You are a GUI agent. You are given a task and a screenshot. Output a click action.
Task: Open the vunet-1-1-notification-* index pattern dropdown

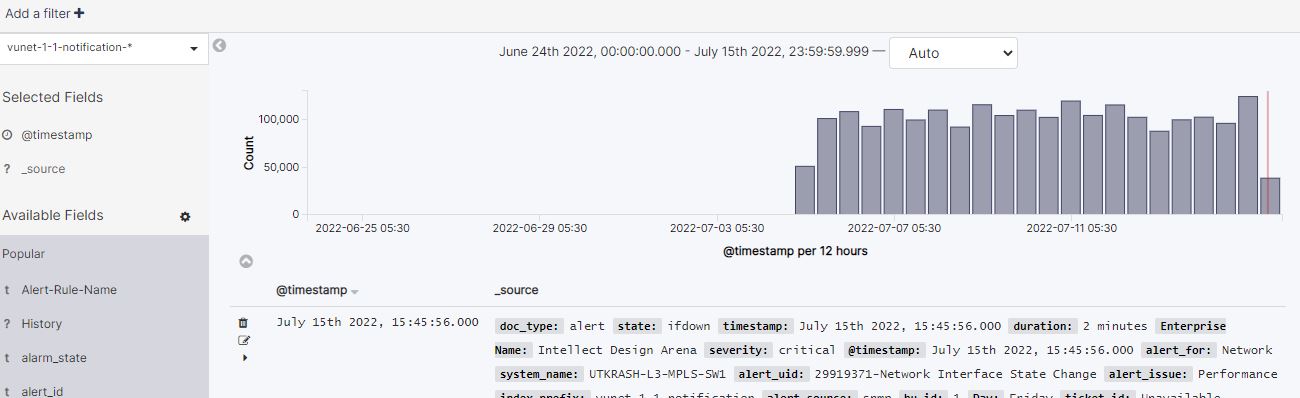(104, 48)
